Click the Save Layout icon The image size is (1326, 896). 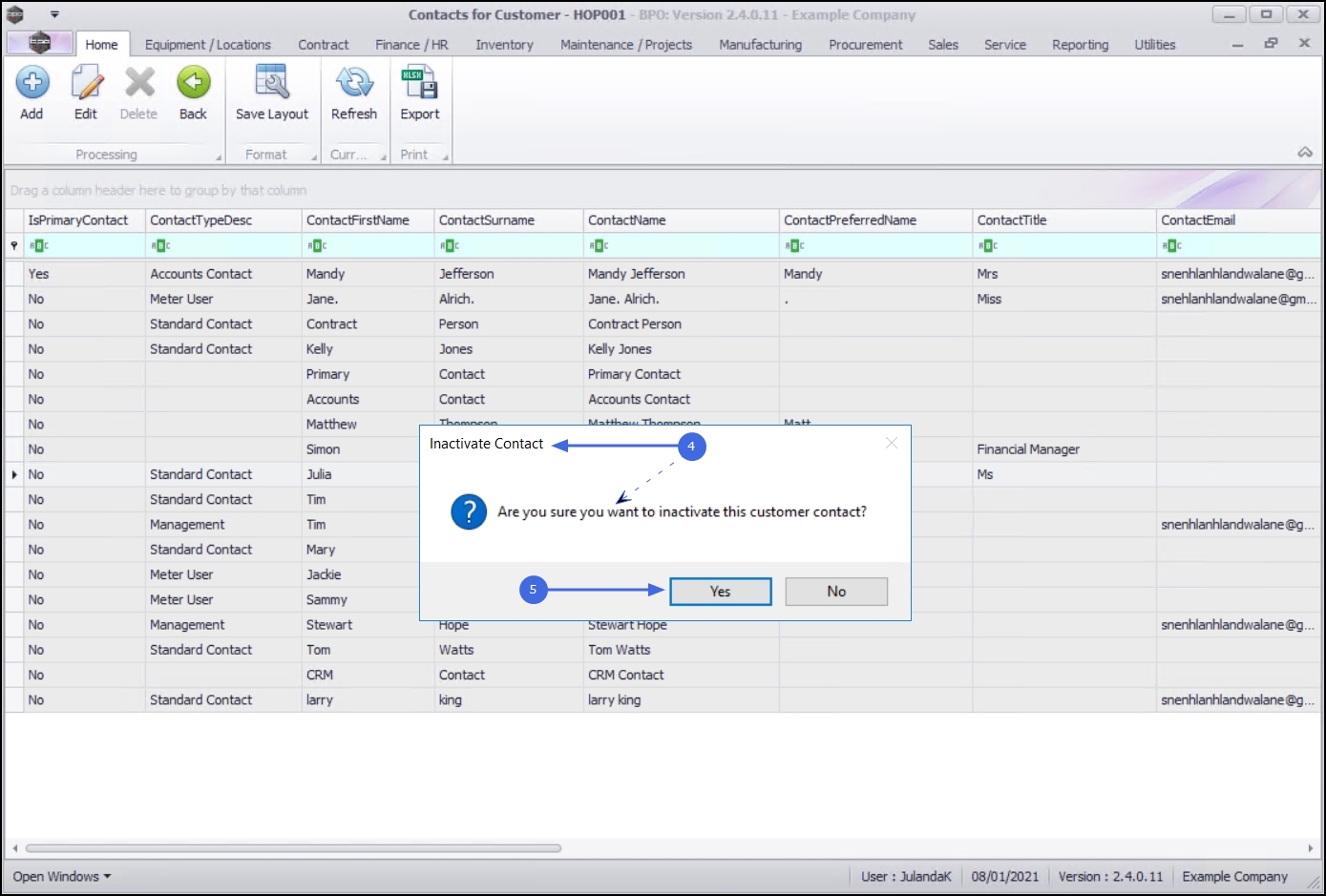[x=272, y=83]
